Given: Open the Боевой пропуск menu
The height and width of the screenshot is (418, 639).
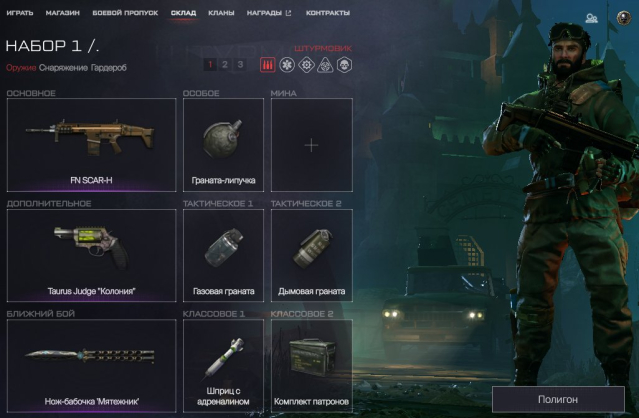Looking at the screenshot, I should coord(125,13).
